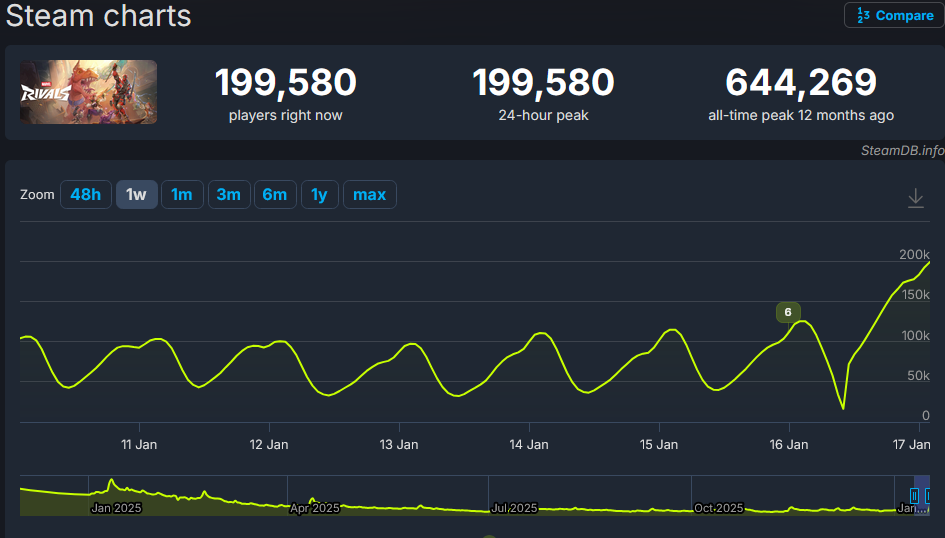
Task: Click the 11 Jan axis label
Action: [x=139, y=445]
